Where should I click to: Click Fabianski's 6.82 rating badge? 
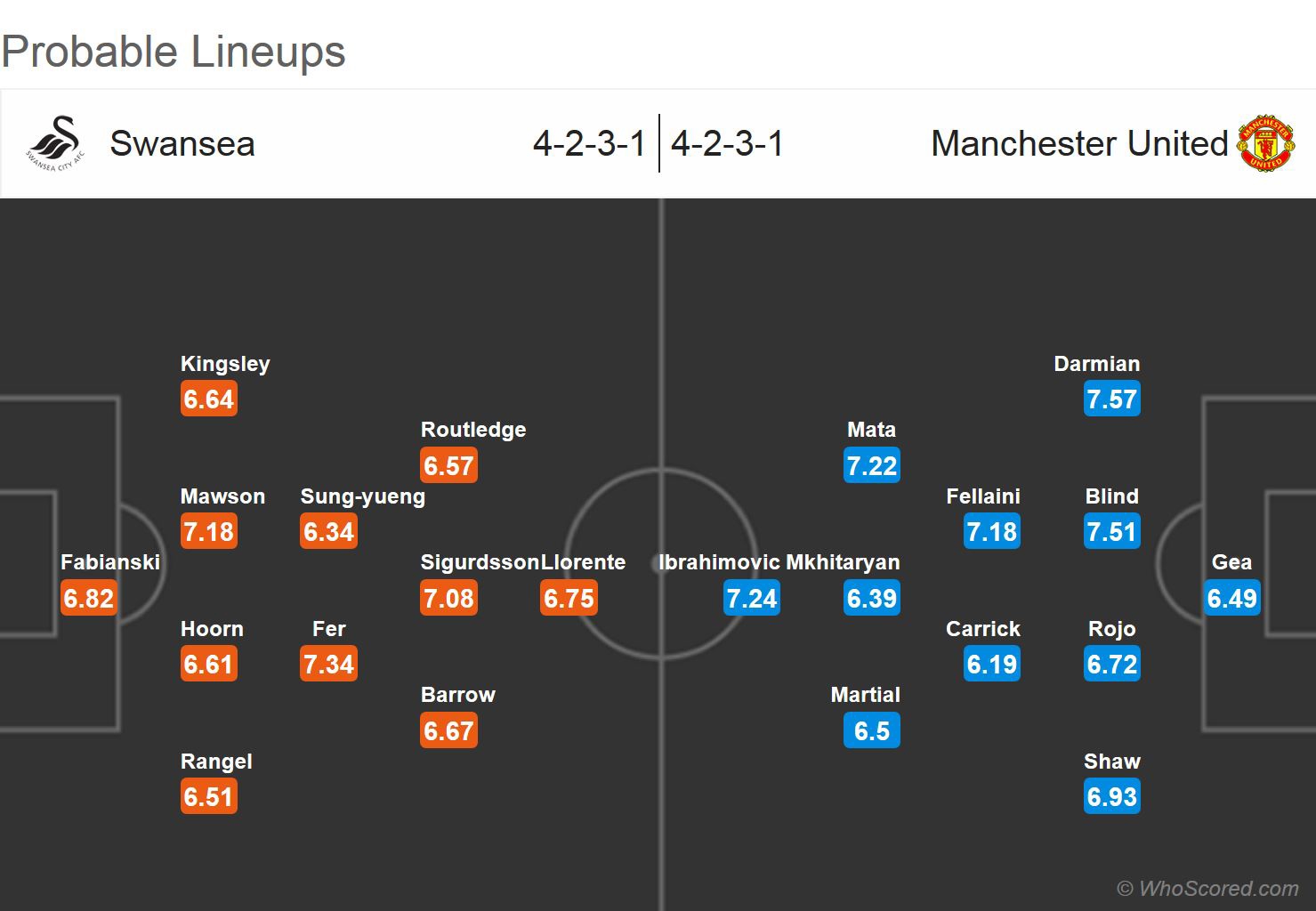coord(88,598)
